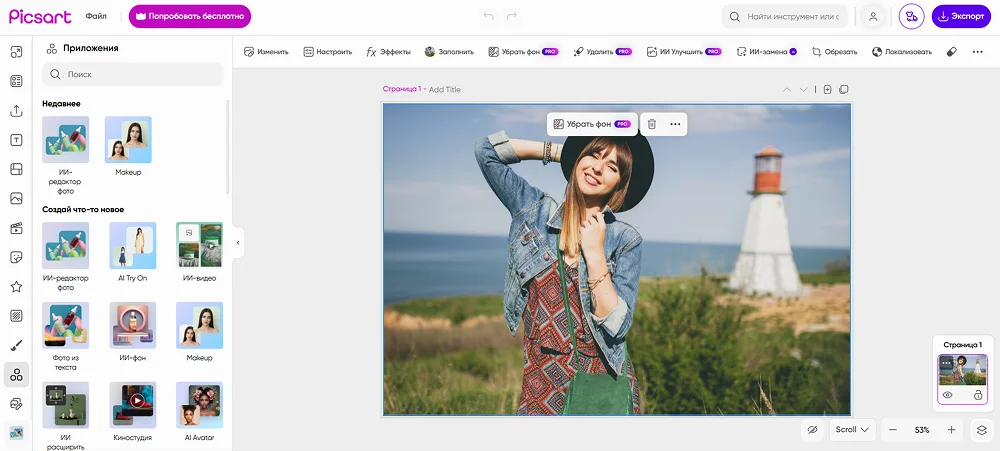Open the Файл menu
This screenshot has width=1000, height=451.
pos(96,17)
